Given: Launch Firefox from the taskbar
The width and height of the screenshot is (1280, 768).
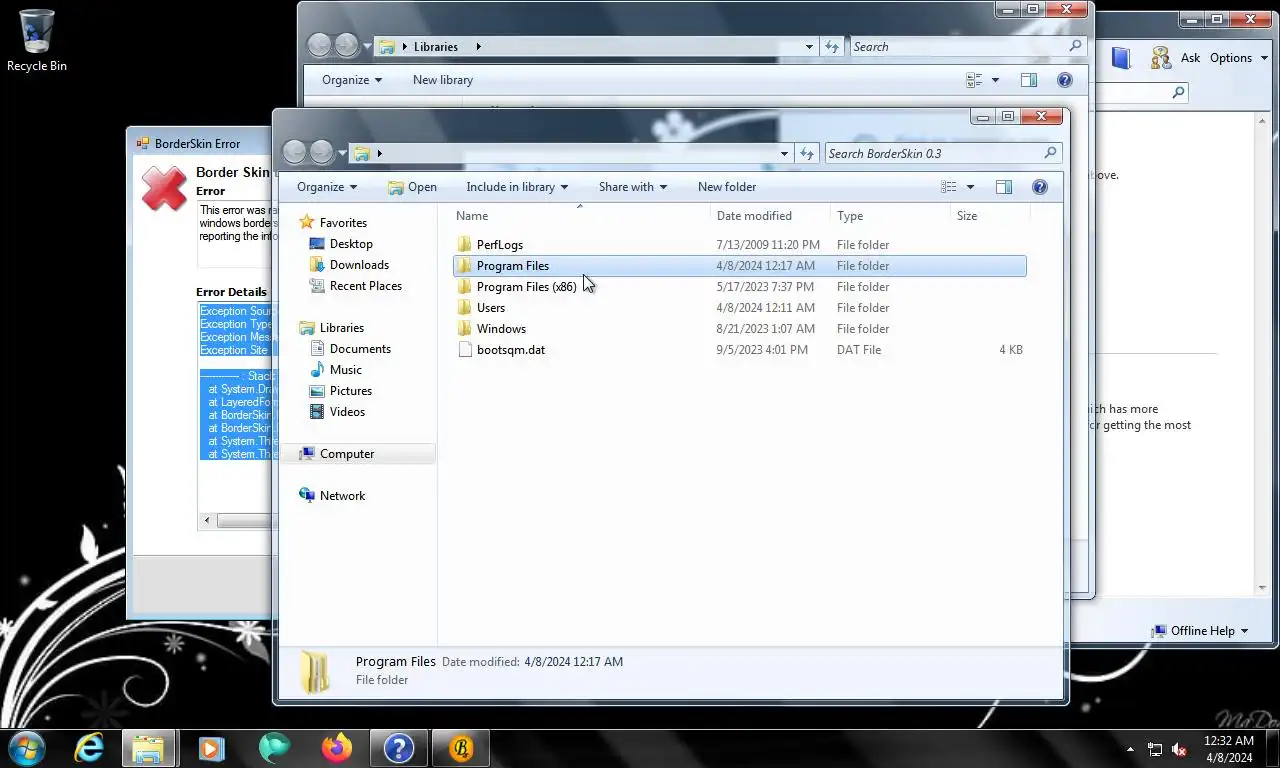Looking at the screenshot, I should pos(337,748).
